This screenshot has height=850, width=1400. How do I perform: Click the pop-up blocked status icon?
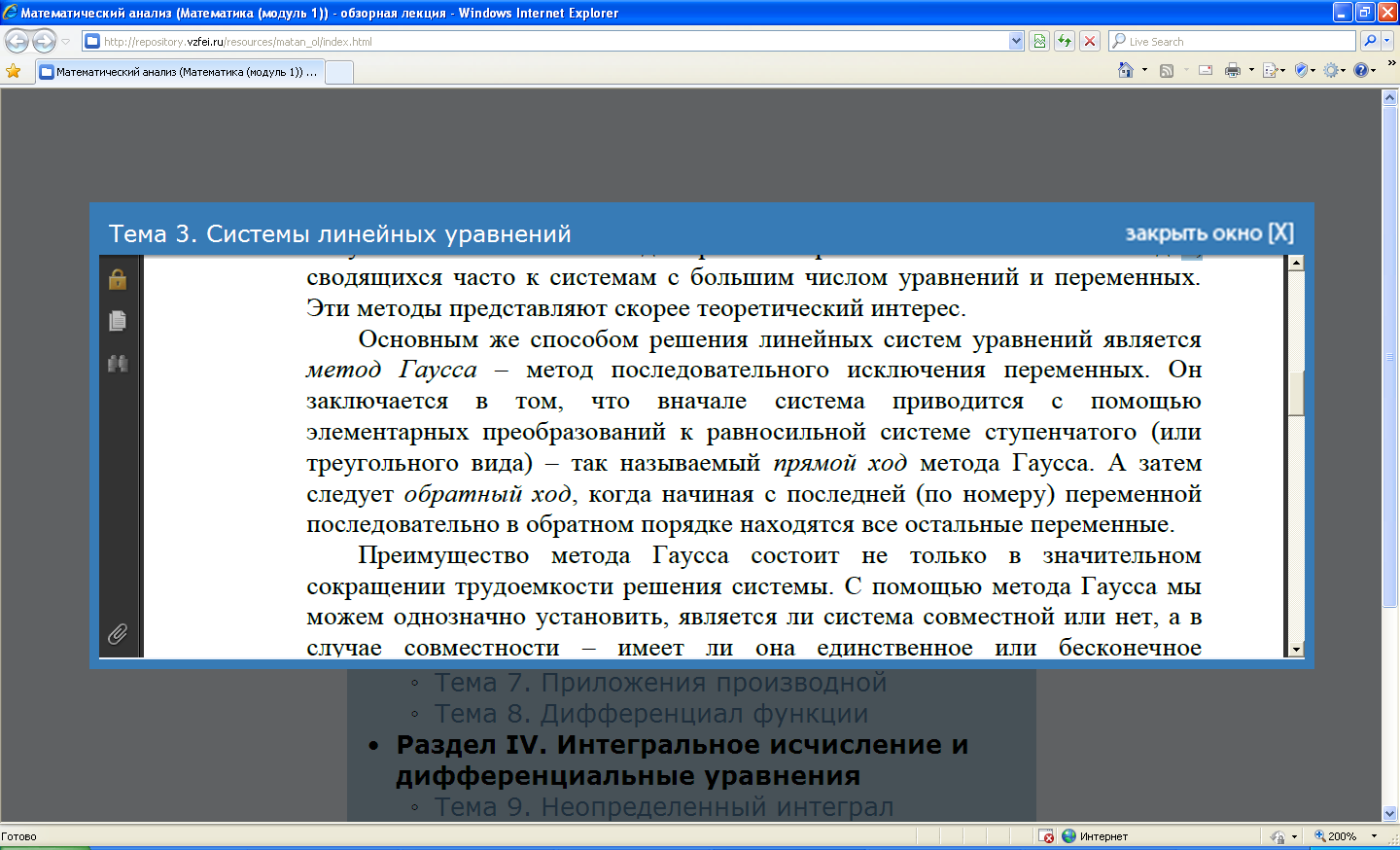tap(1046, 836)
